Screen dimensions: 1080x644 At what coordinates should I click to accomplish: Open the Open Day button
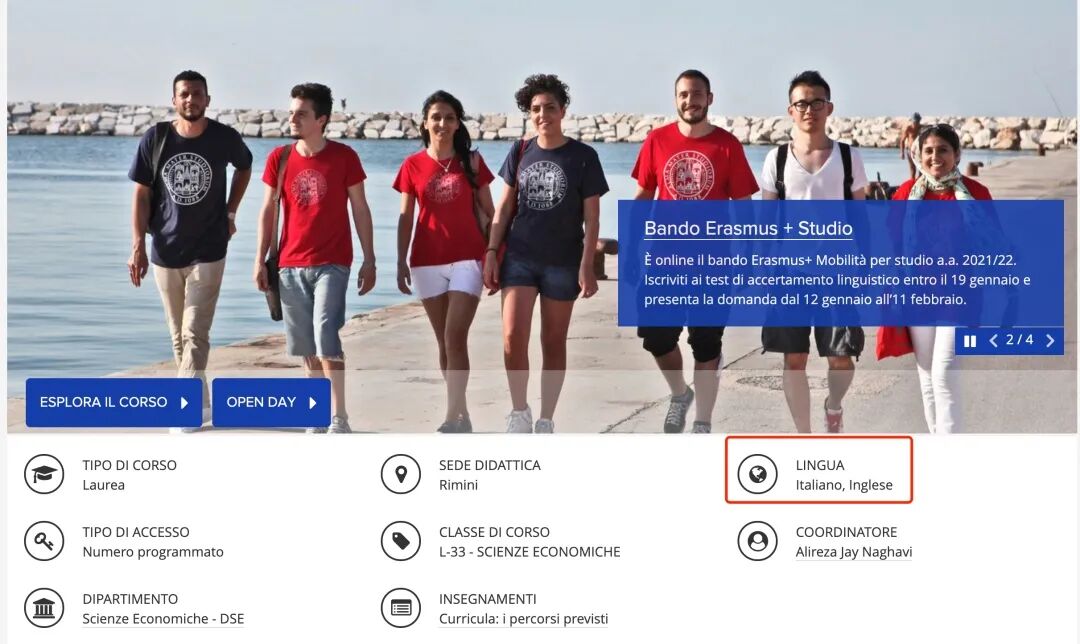click(271, 402)
